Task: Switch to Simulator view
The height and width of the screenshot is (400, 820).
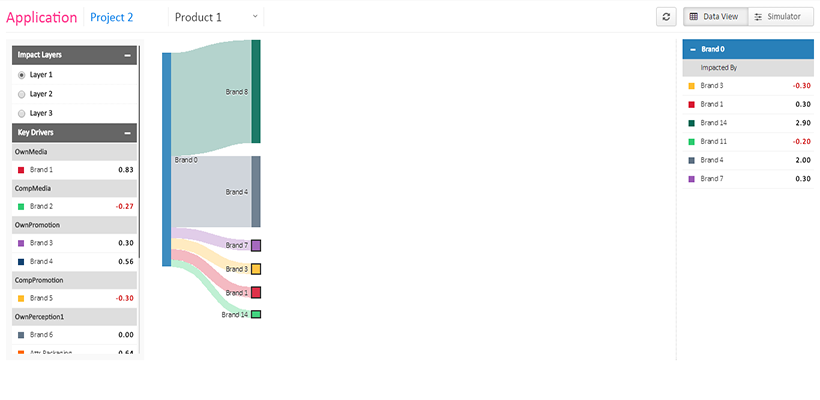Action: pos(777,17)
